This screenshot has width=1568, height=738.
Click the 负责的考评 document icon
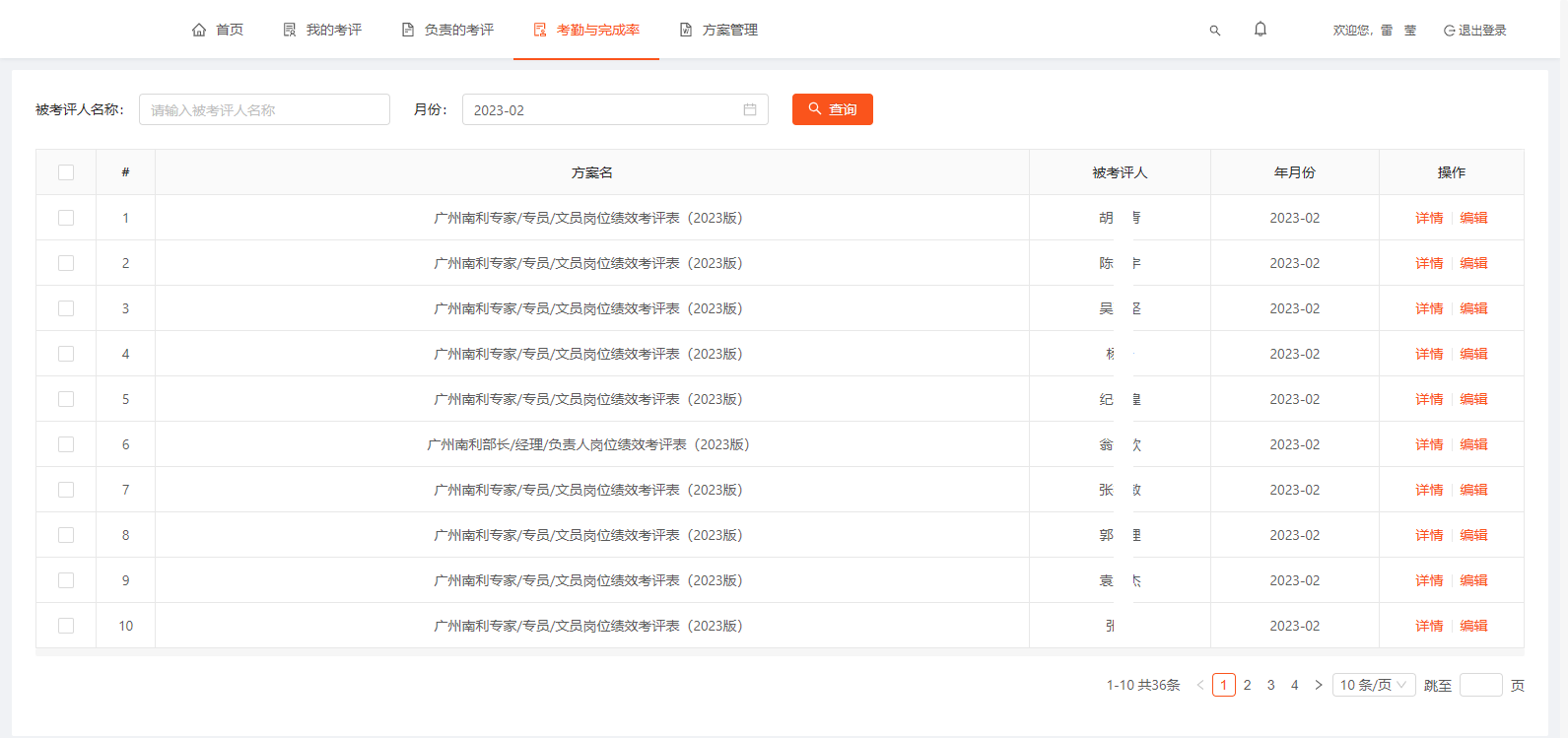coord(408,30)
